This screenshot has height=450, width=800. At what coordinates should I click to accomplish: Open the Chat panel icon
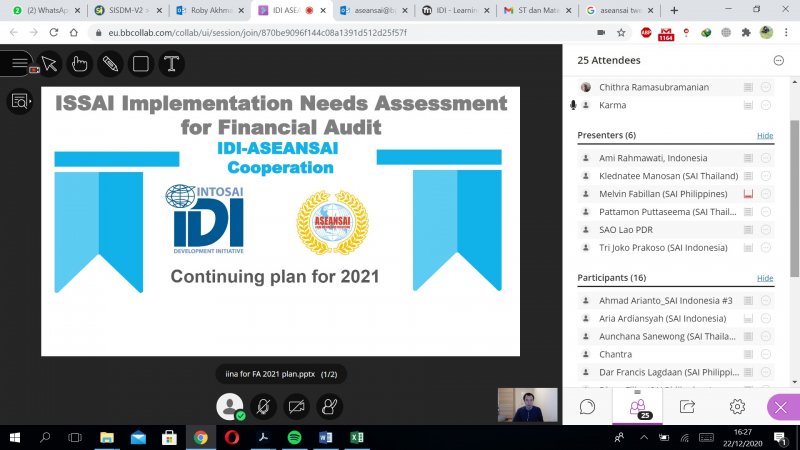tap(588, 406)
